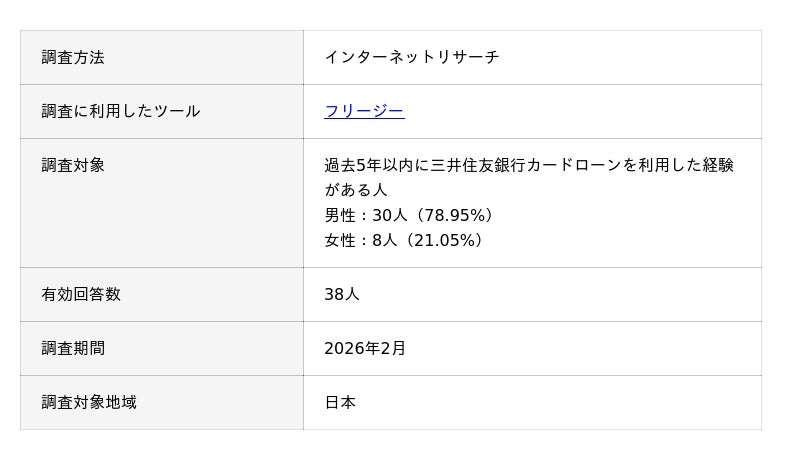
Task: Click the 30人 count in male row
Action: (x=390, y=215)
